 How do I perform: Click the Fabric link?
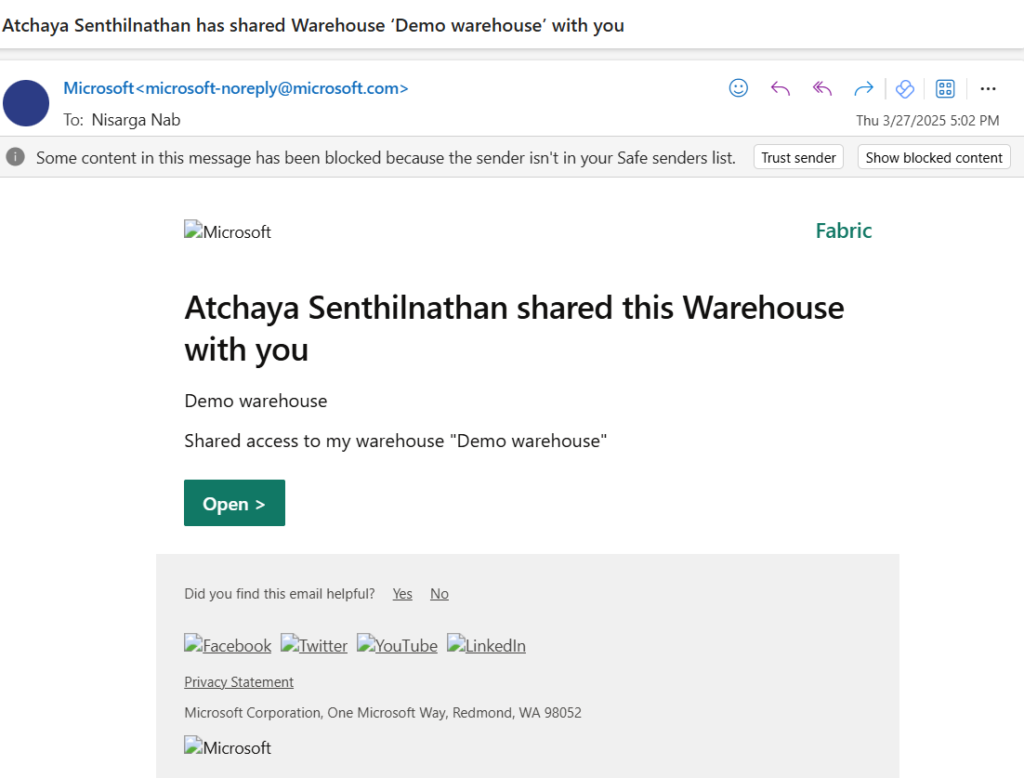843,230
